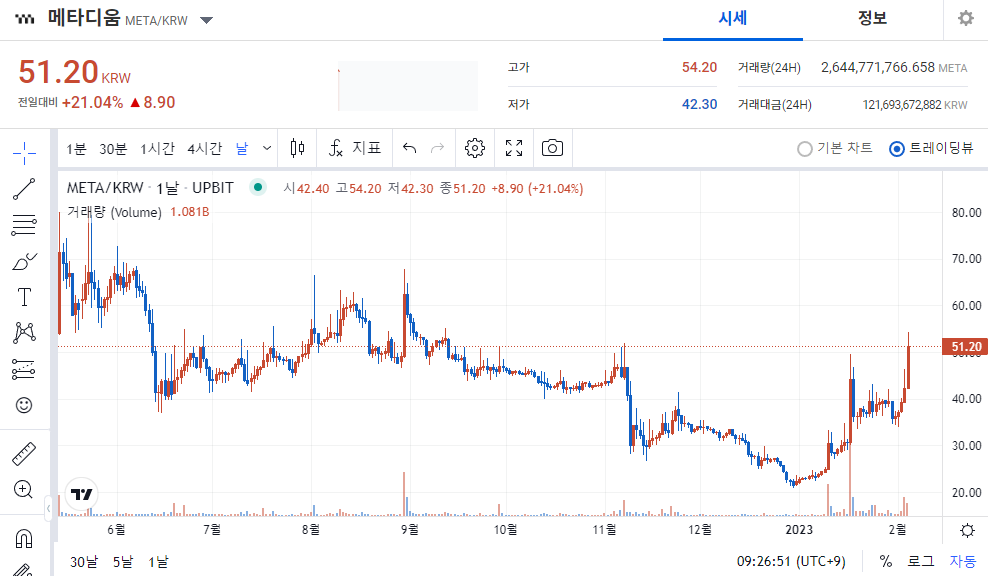988x576 pixels.
Task: Set interval to 30분
Action: coord(113,149)
